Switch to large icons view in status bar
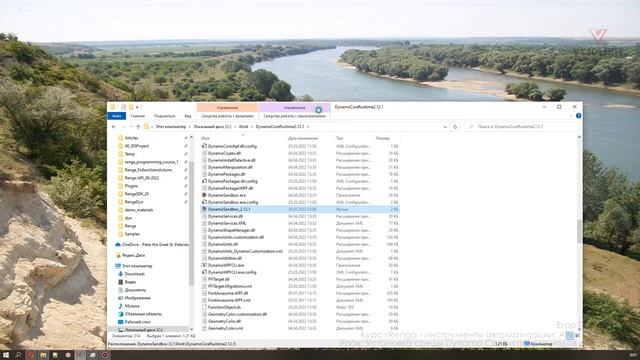 coord(577,336)
